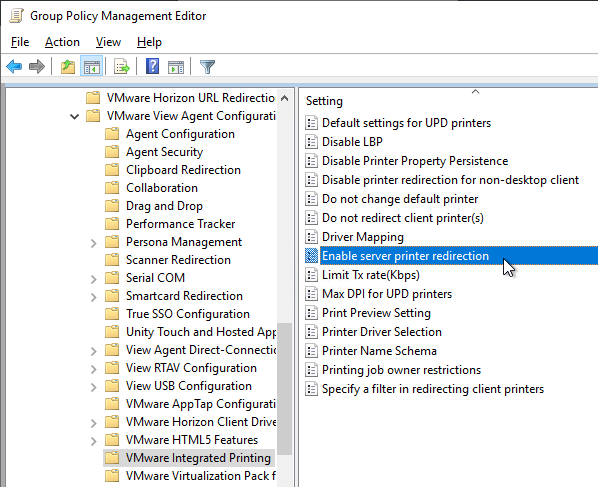Click tree pane scrollbar up arrow
The height and width of the screenshot is (487, 598).
point(284,98)
